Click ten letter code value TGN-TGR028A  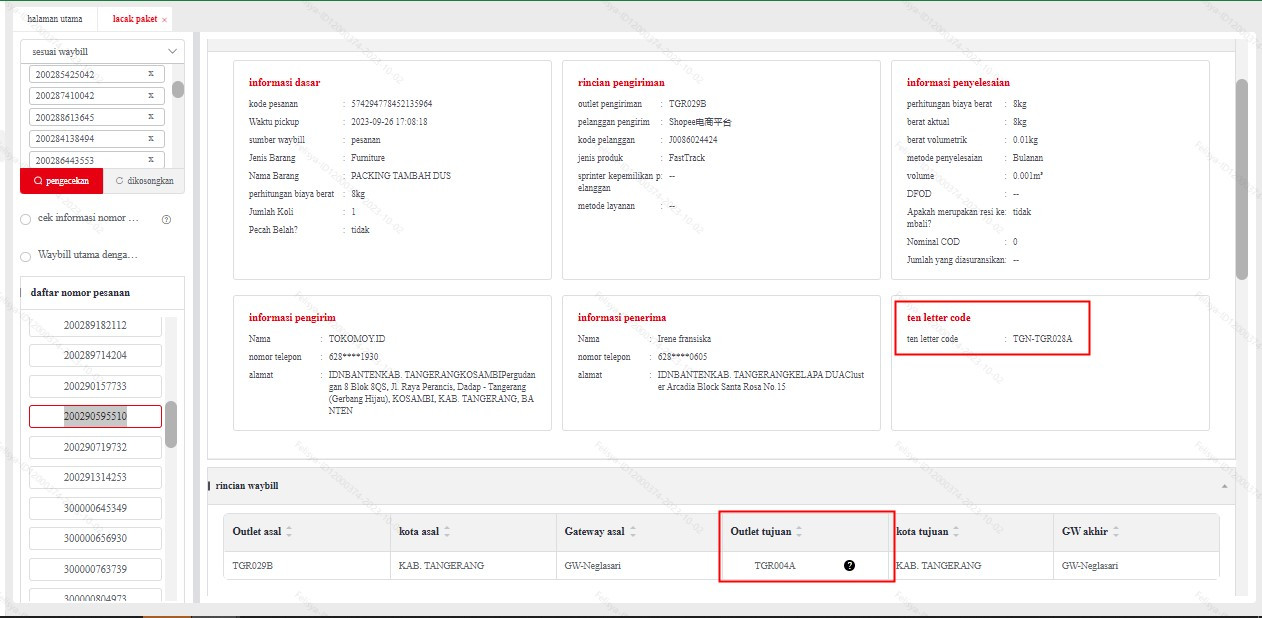[x=1042, y=339]
